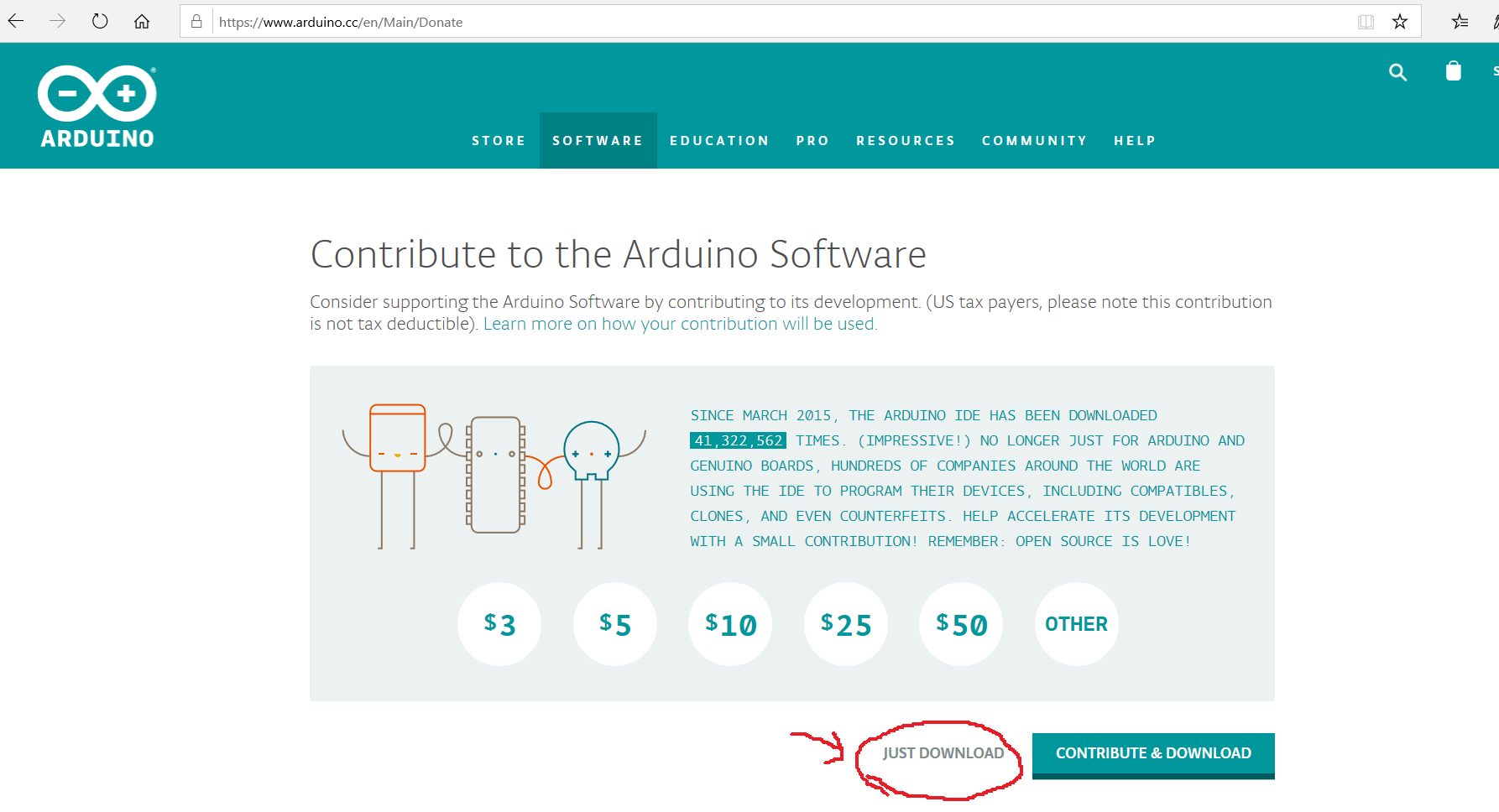Choose OTHER contribution amount
The height and width of the screenshot is (812, 1499).
(x=1077, y=624)
